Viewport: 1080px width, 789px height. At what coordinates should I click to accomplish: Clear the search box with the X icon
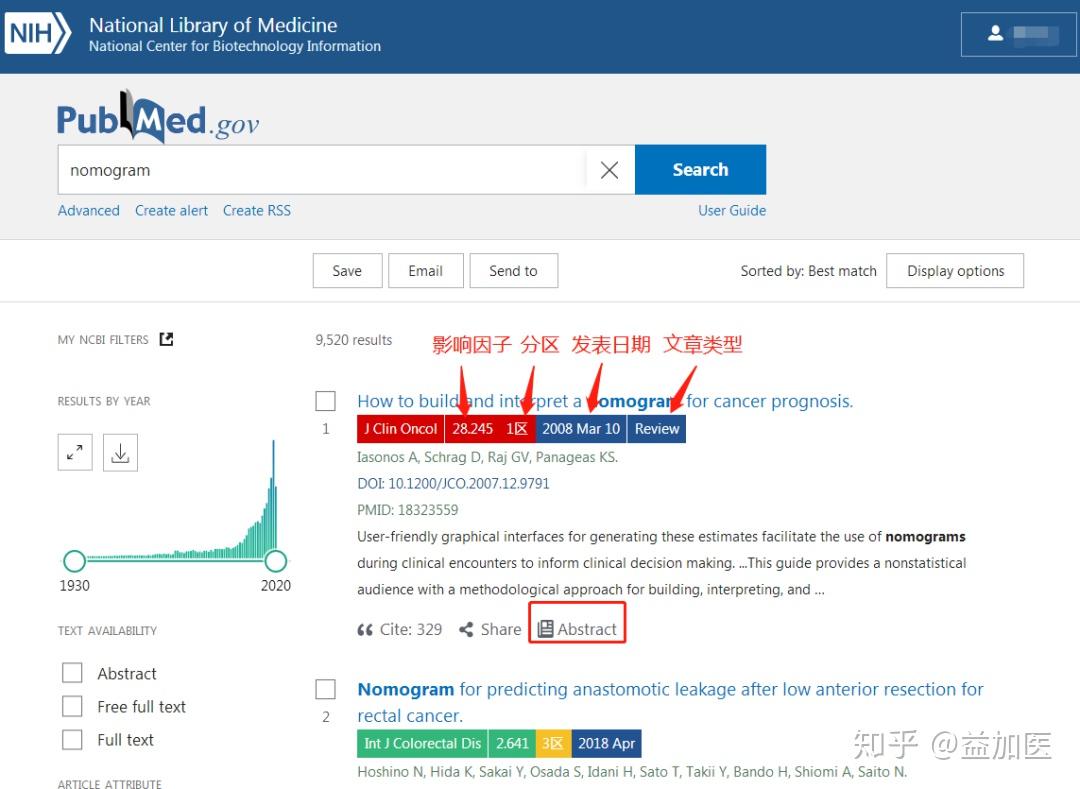[609, 169]
